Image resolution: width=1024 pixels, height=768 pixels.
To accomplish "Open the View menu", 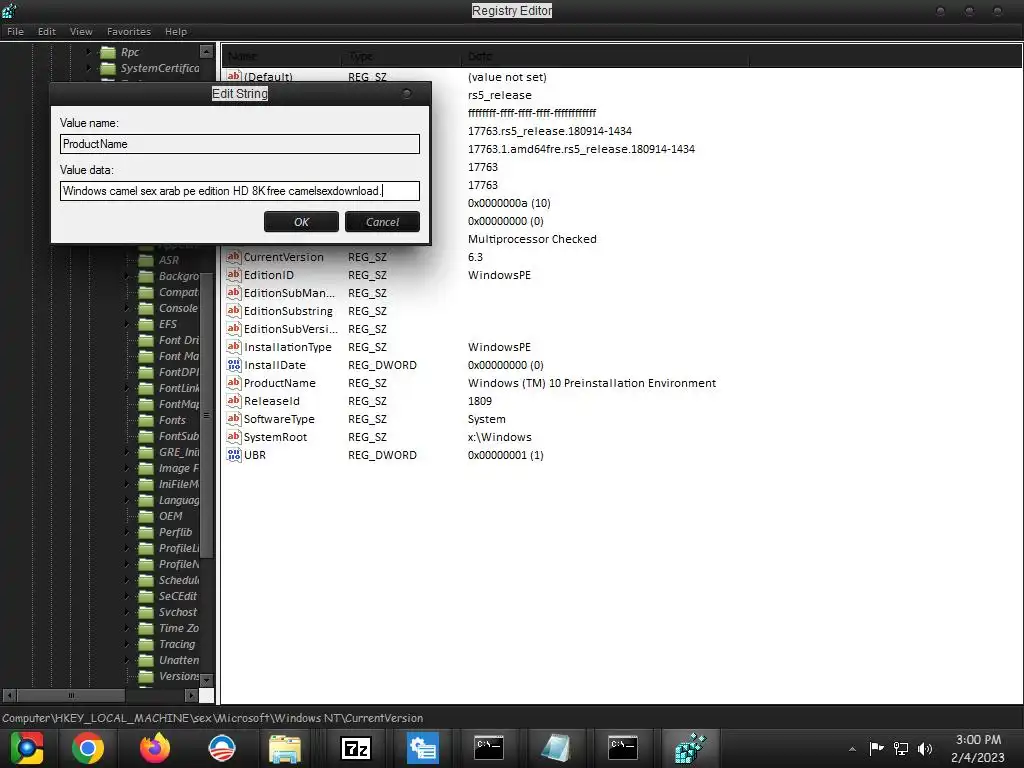I will click(81, 31).
